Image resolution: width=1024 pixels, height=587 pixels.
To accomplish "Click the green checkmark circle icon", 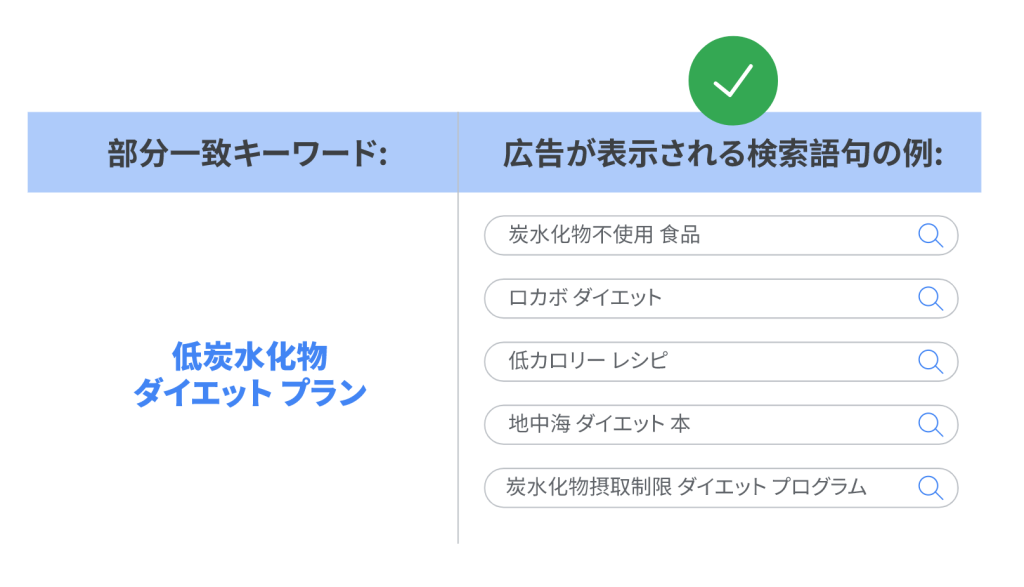I will [x=733, y=80].
